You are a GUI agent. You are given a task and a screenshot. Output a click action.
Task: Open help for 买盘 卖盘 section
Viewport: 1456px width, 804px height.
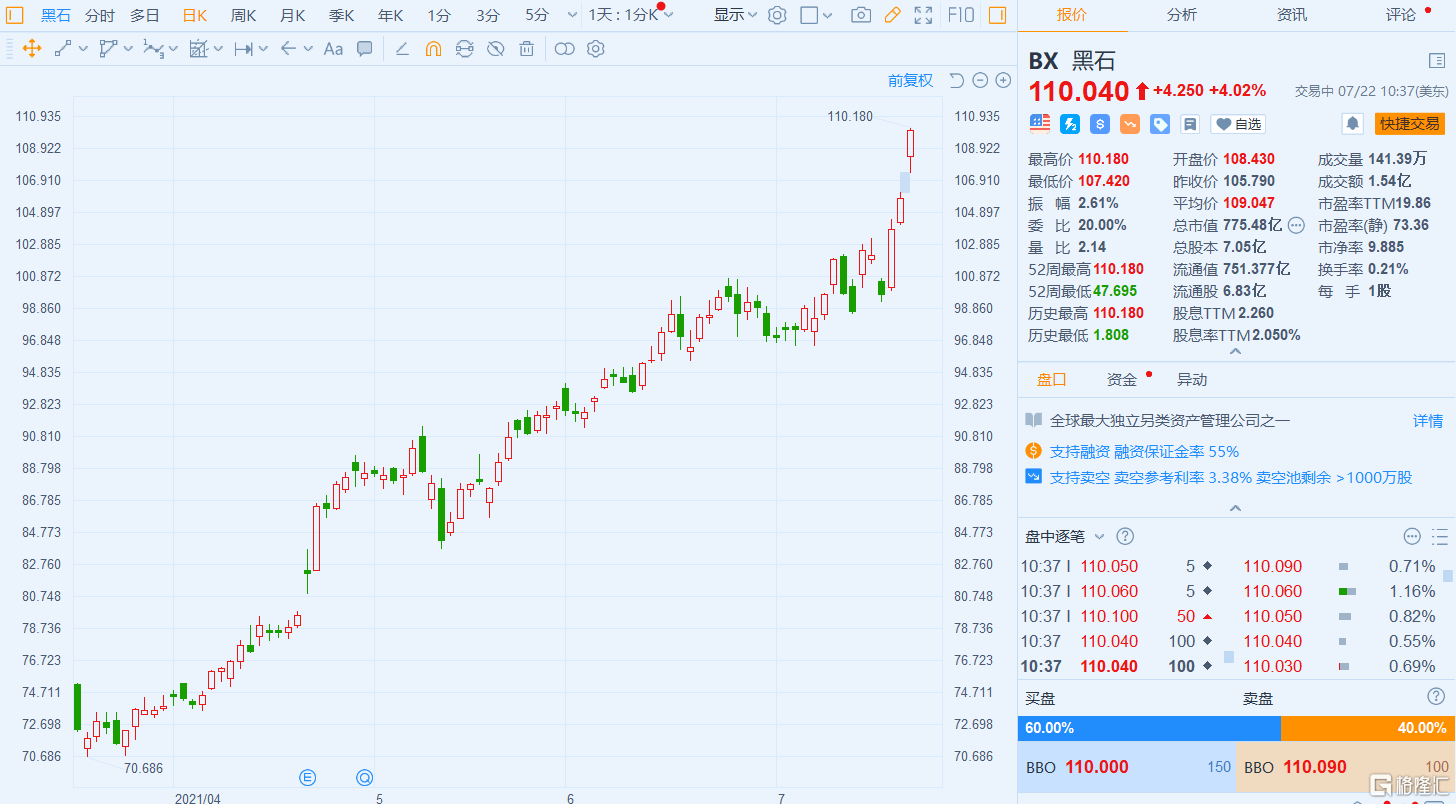tap(1436, 697)
